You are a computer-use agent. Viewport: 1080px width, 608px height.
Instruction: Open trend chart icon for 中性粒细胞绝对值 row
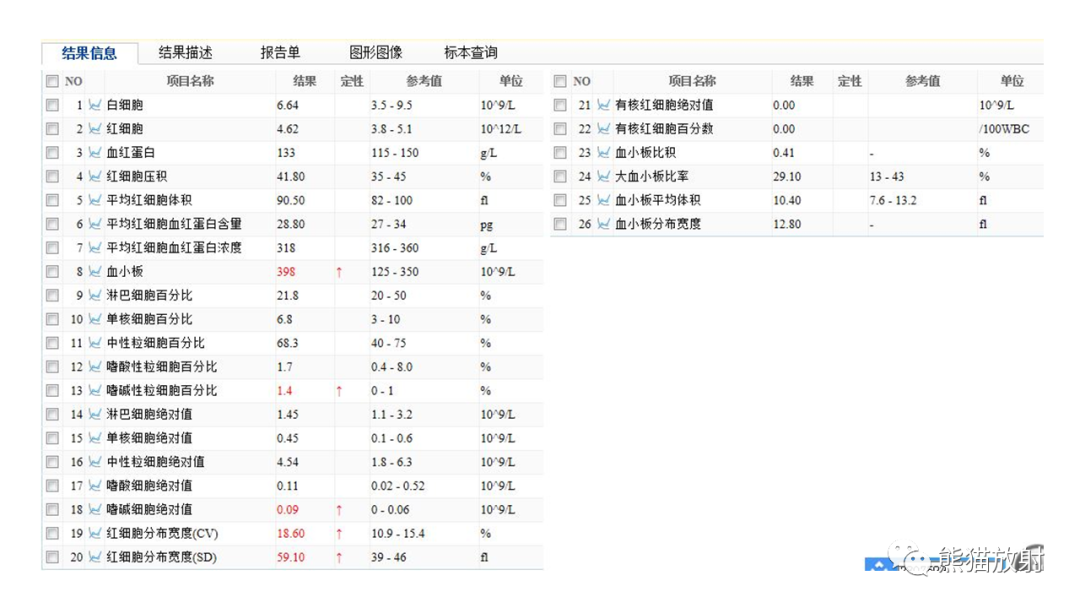(95, 461)
